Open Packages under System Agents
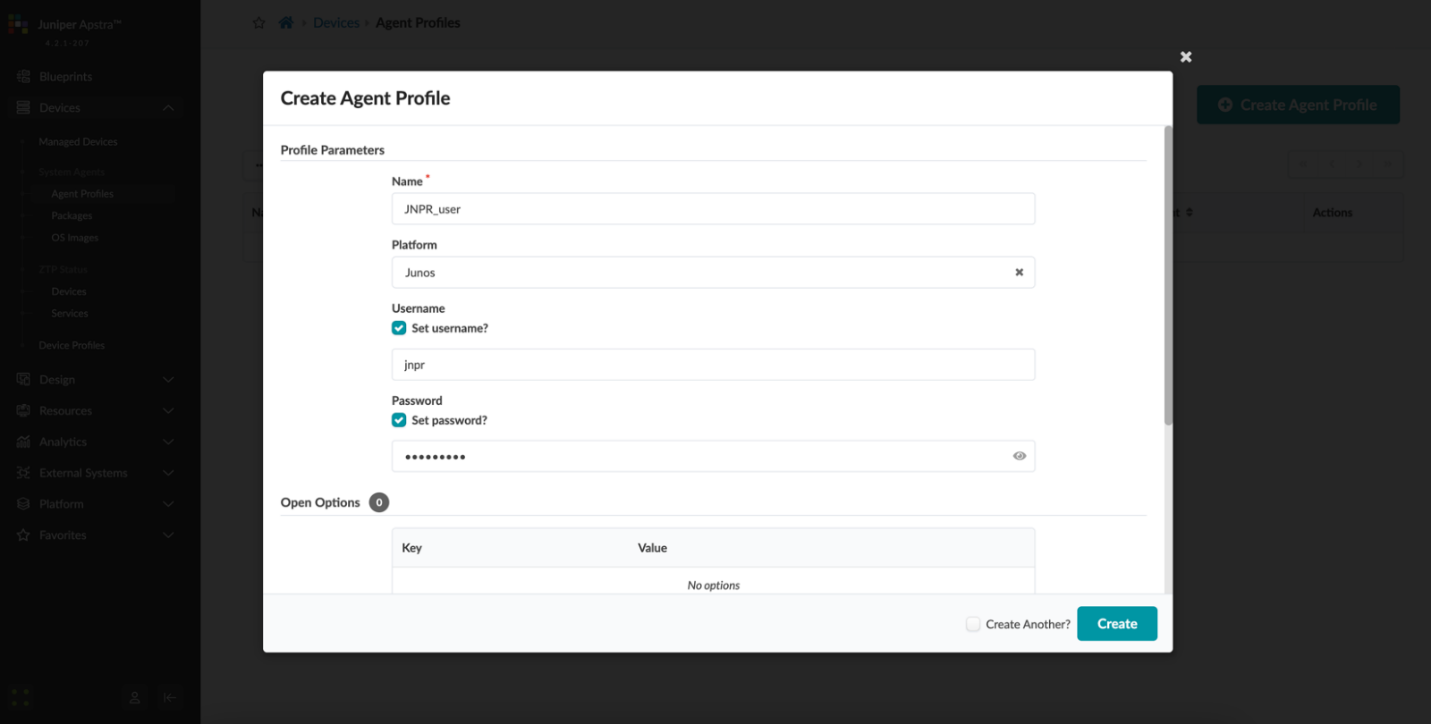The width and height of the screenshot is (1431, 724). [72, 216]
